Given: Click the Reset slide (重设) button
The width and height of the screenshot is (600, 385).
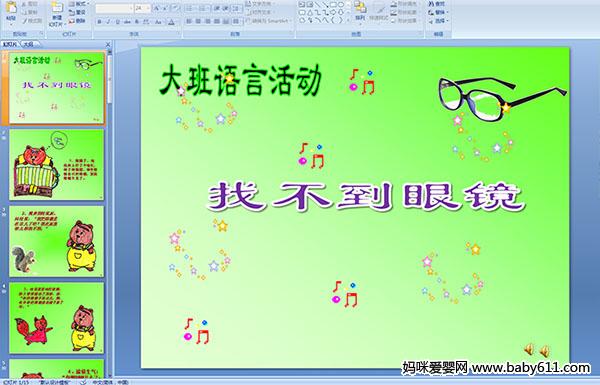Looking at the screenshot, I should 78,12.
